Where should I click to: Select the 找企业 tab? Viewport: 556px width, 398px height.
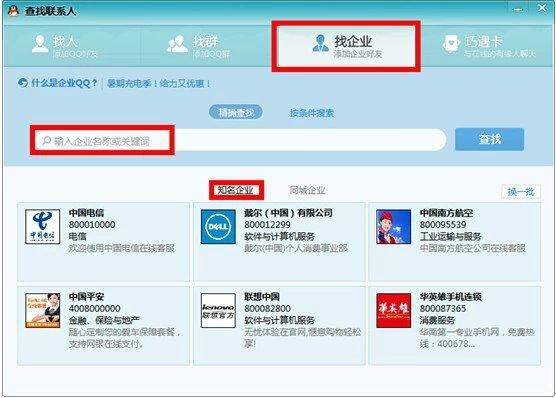click(346, 46)
